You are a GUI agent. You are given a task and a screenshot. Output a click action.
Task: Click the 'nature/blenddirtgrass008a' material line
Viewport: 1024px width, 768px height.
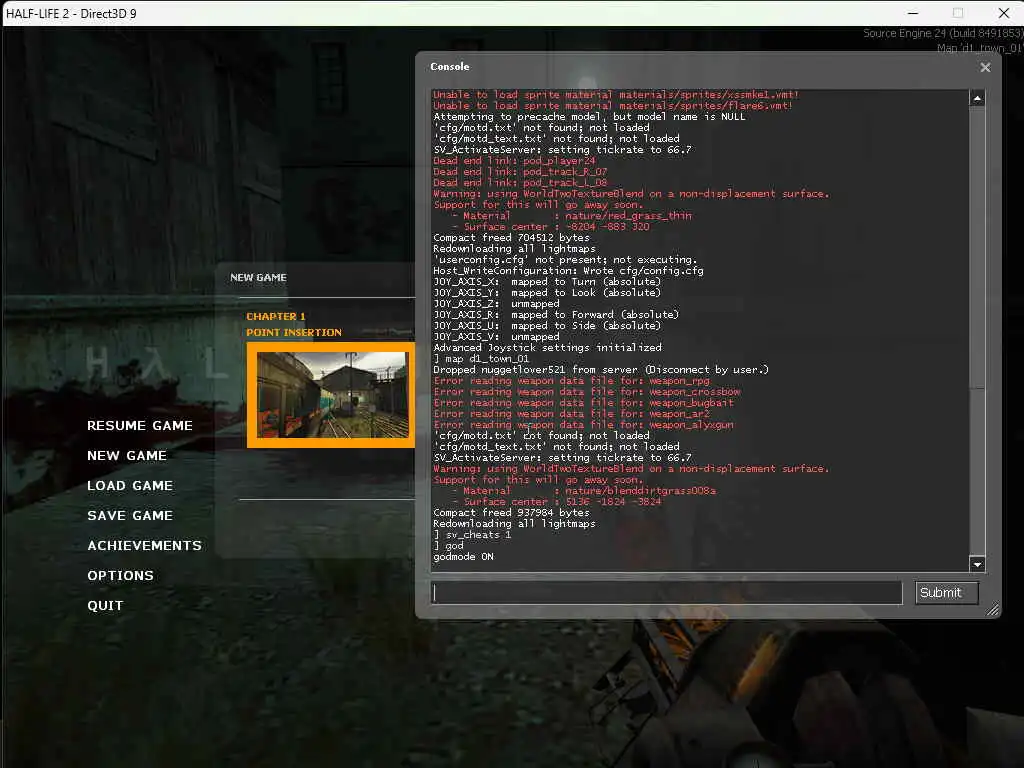(x=584, y=490)
